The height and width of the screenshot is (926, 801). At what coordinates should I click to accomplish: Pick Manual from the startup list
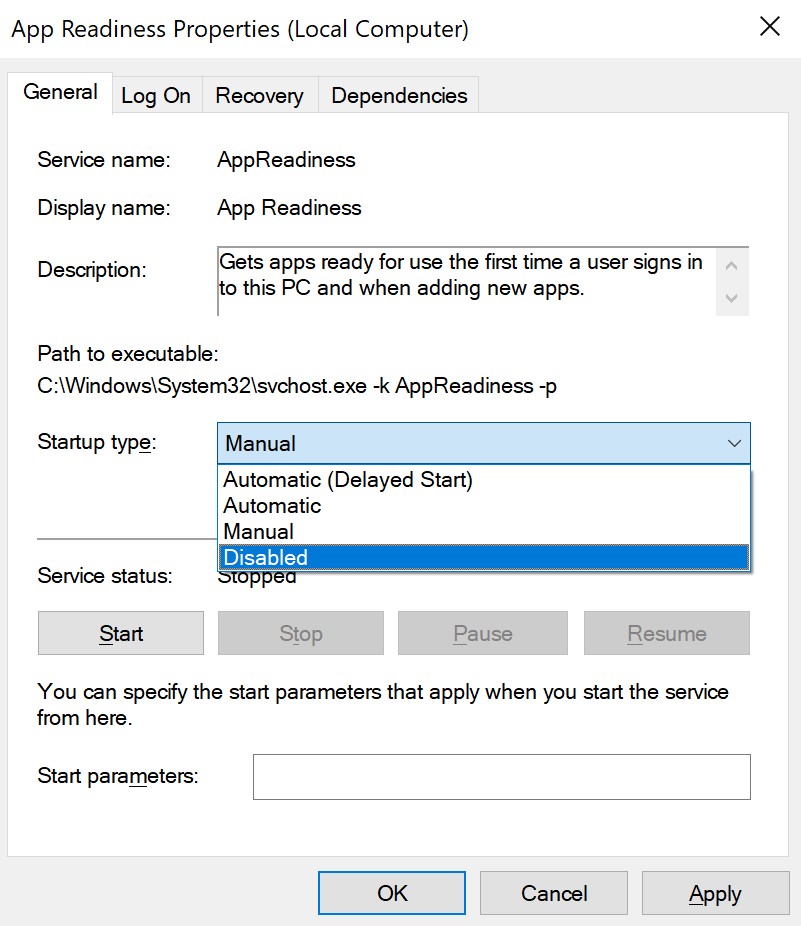point(258,532)
